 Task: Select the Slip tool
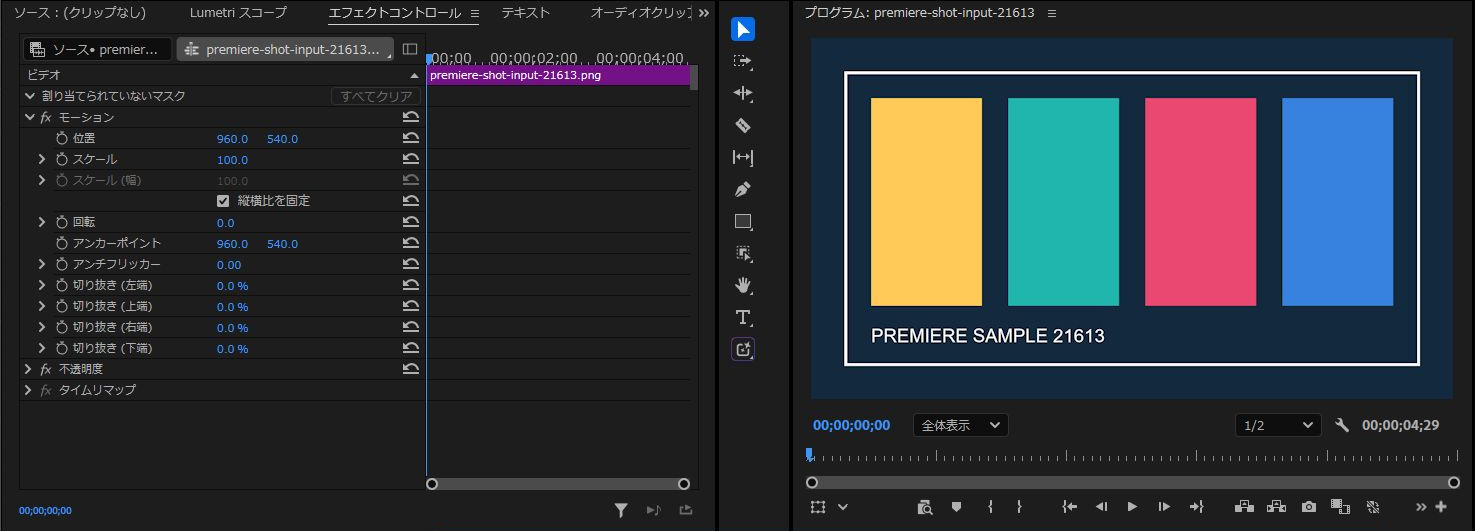coord(743,157)
